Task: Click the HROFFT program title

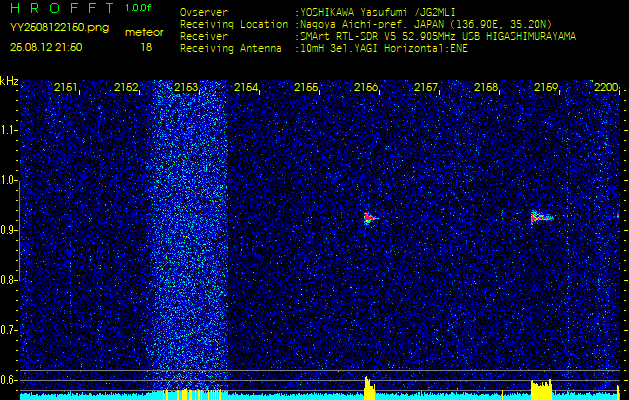Action: tap(63, 8)
